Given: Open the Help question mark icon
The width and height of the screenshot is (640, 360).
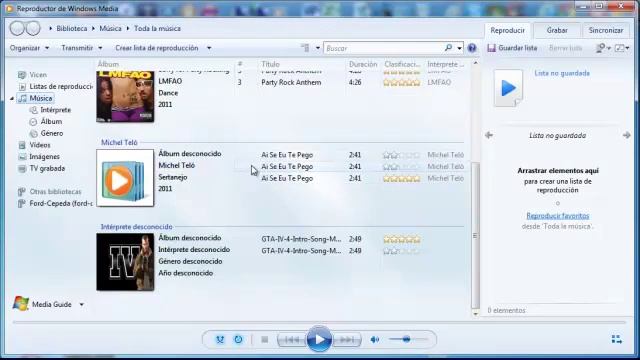Looking at the screenshot, I should tap(472, 48).
